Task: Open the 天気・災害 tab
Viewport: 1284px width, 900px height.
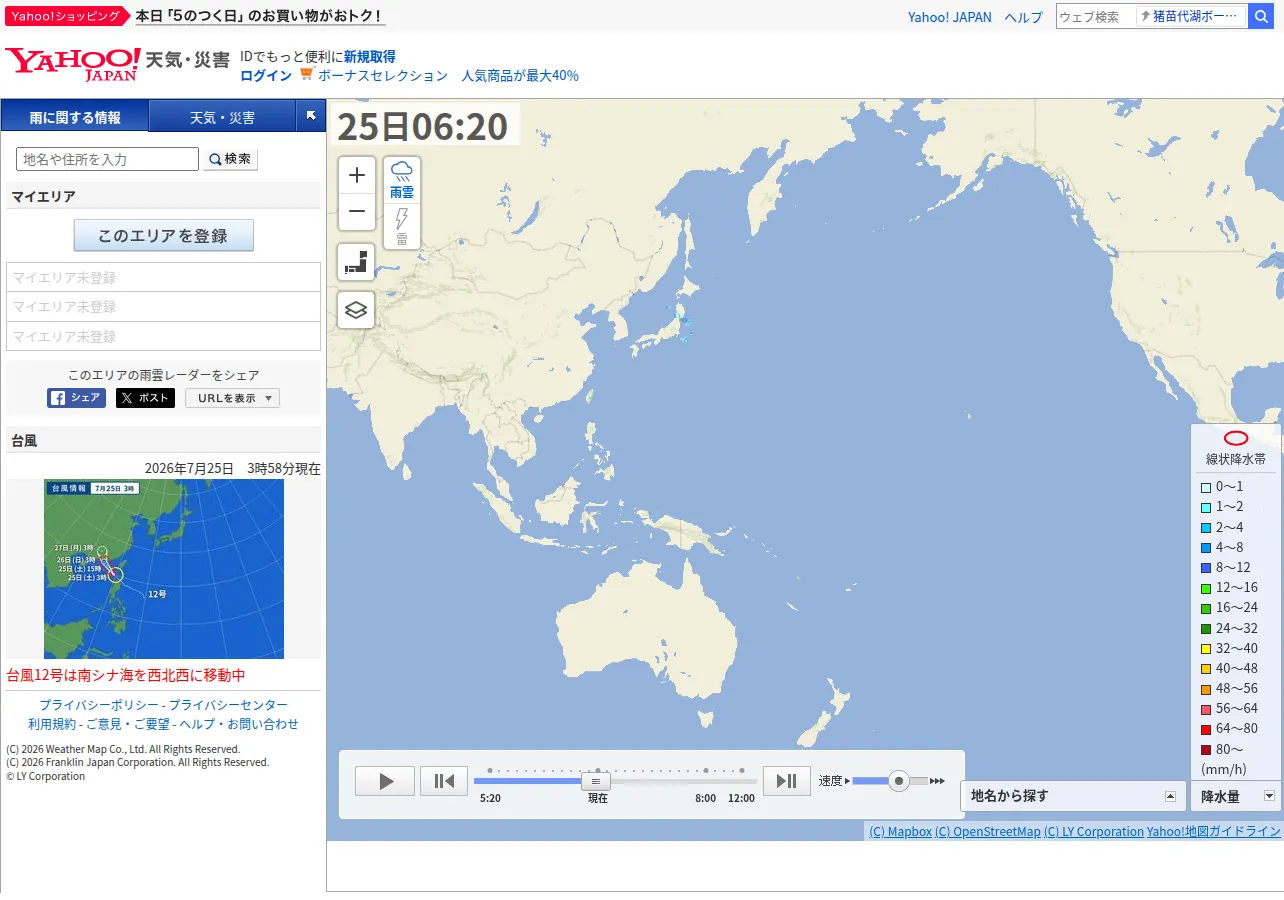Action: 222,117
